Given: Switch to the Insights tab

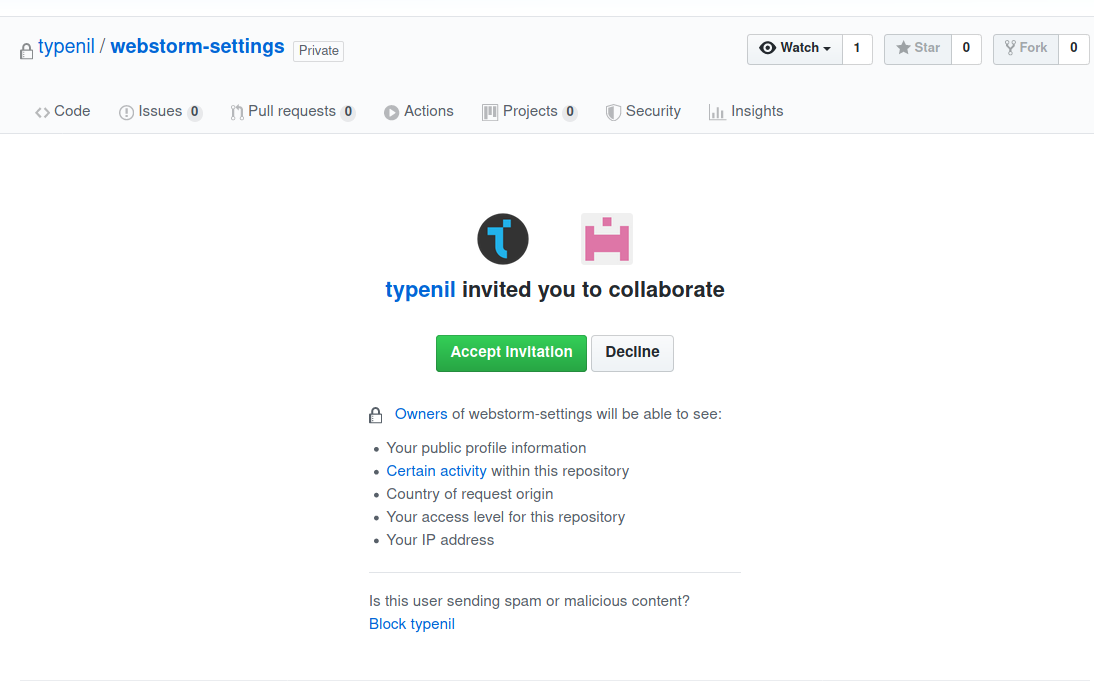Looking at the screenshot, I should tap(746, 112).
